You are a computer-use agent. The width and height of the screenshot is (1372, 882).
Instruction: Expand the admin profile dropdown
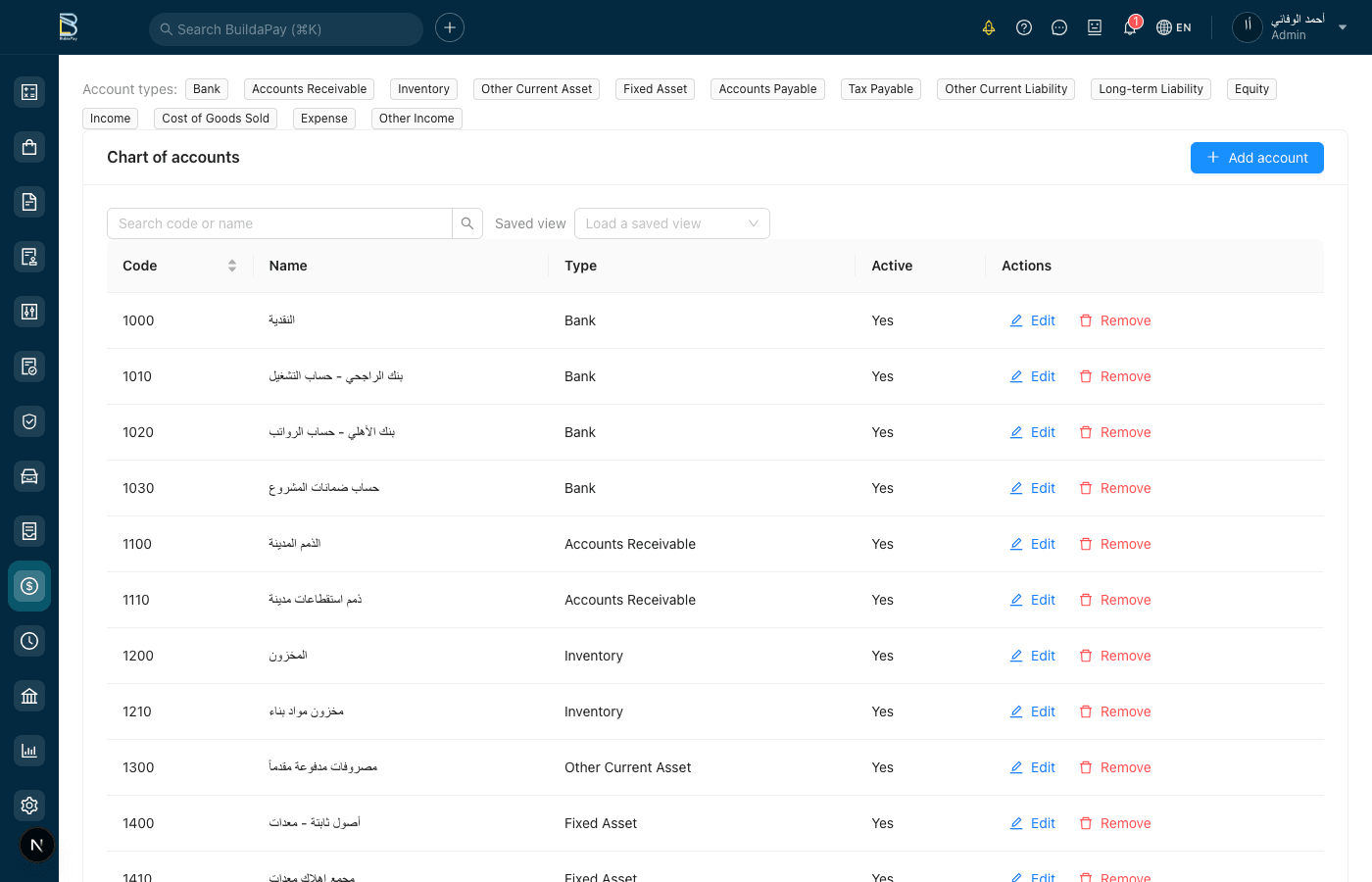tap(1342, 27)
